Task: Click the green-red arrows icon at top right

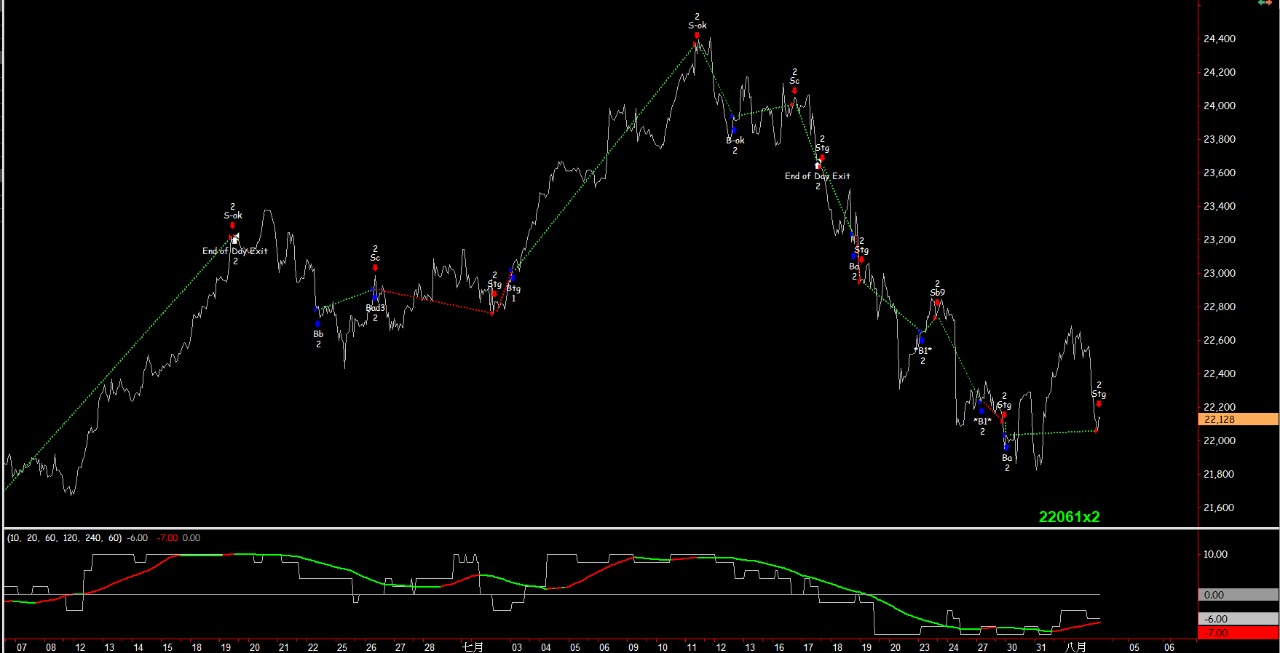Action: point(1265,4)
